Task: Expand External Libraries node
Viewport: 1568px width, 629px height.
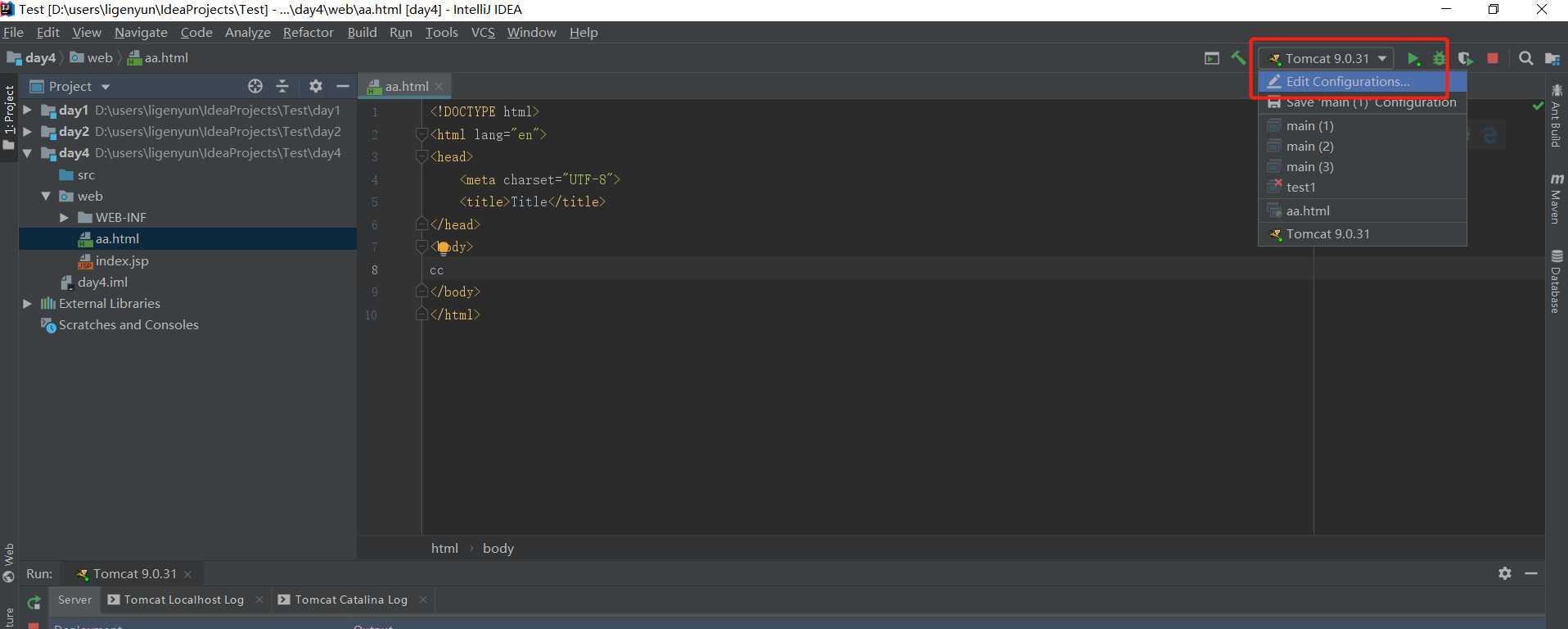Action: click(x=27, y=303)
